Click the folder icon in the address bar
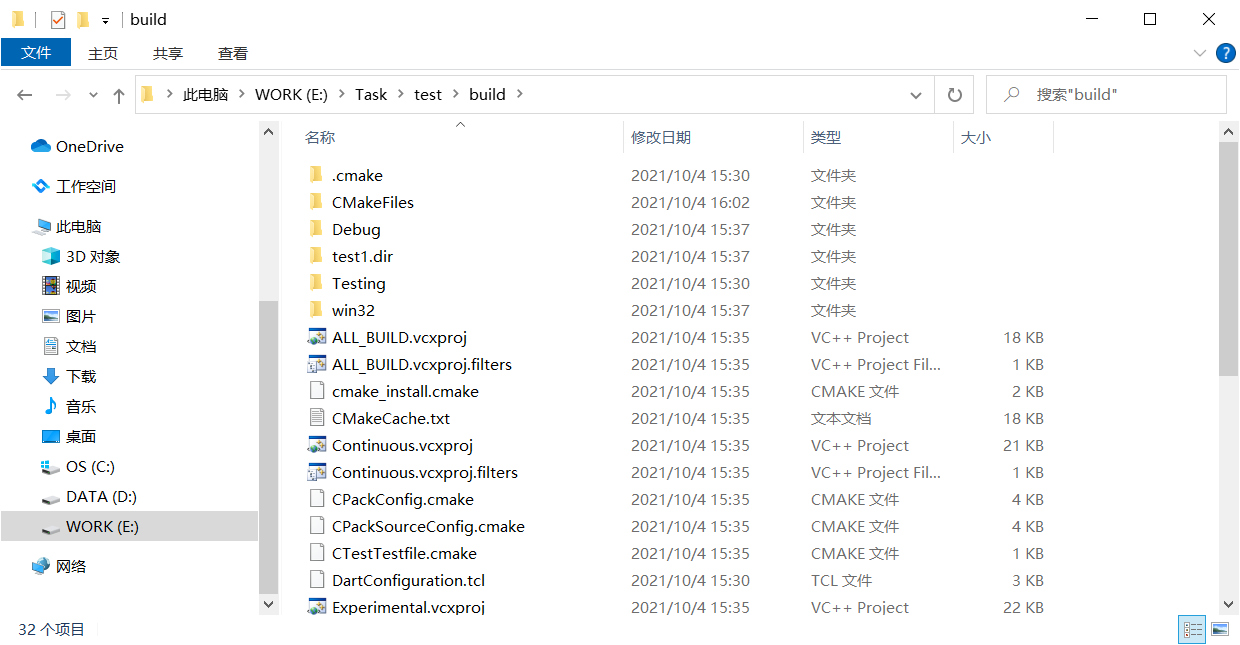Viewport: 1240px width, 645px height. click(146, 93)
